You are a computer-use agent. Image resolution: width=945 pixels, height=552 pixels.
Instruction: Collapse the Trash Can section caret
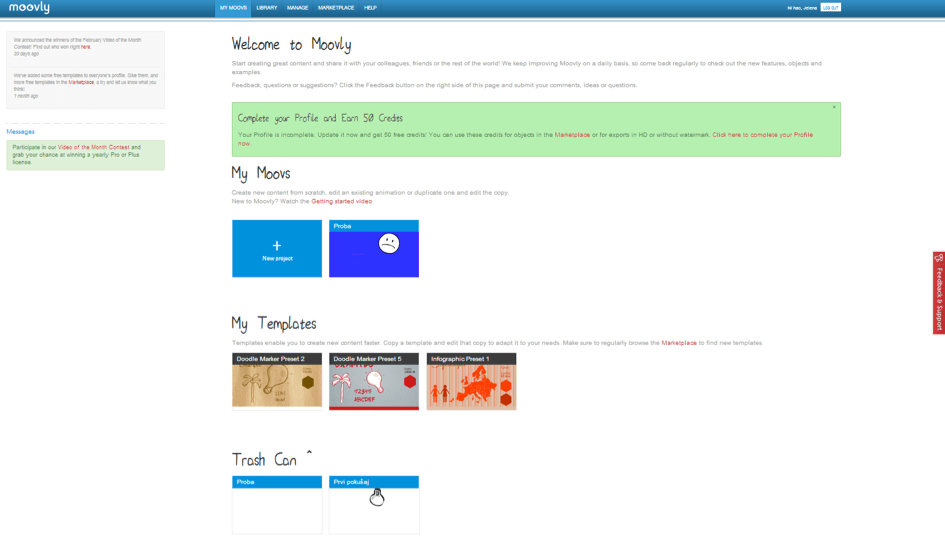click(309, 453)
